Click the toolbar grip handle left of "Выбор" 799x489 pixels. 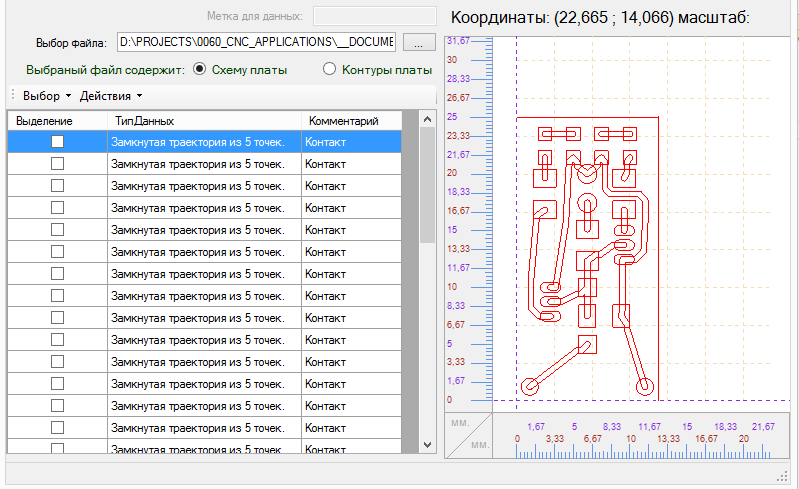coord(13,96)
